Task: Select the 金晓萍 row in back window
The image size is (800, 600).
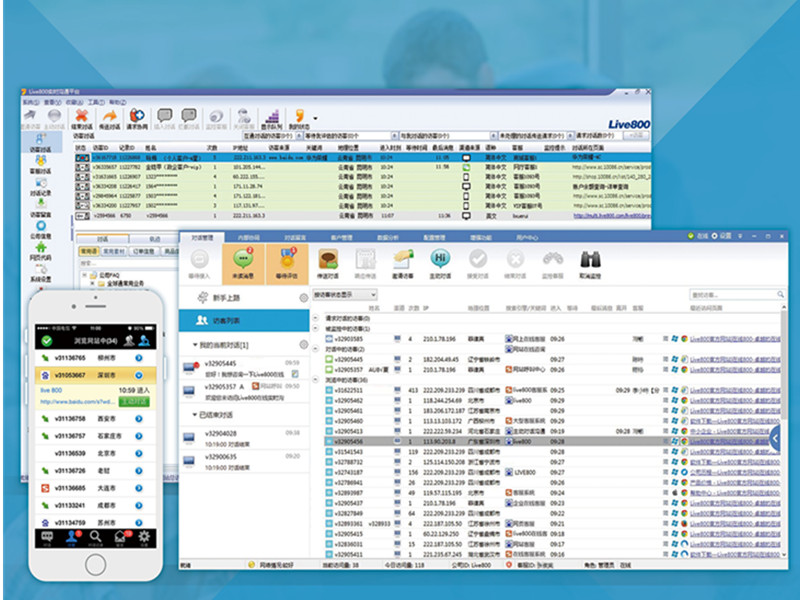Action: tap(363, 167)
